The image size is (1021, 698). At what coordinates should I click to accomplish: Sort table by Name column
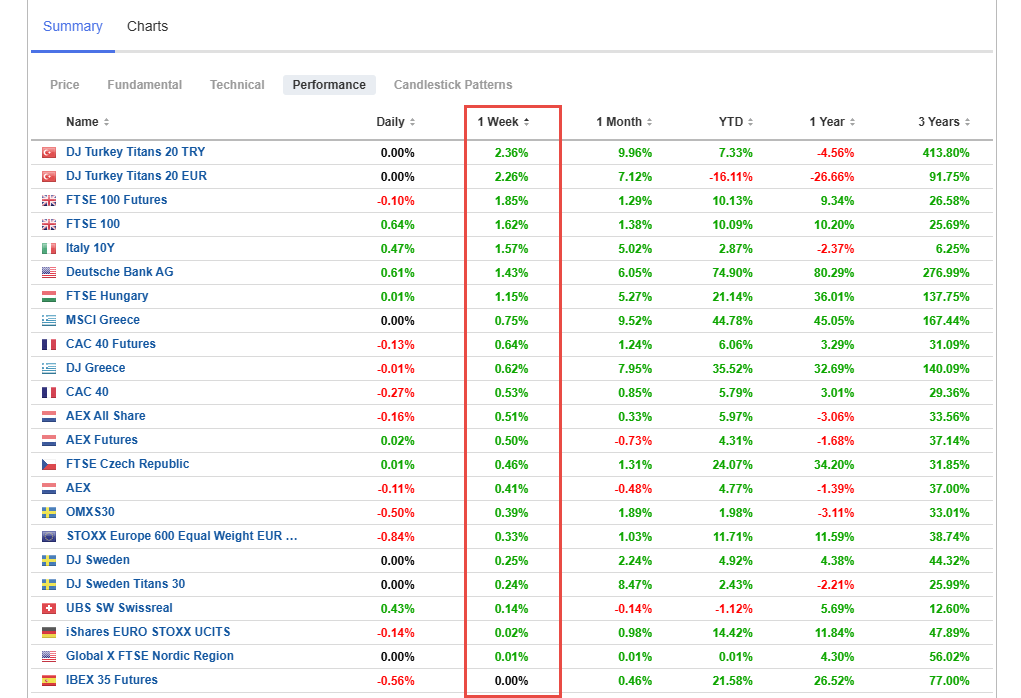point(87,122)
